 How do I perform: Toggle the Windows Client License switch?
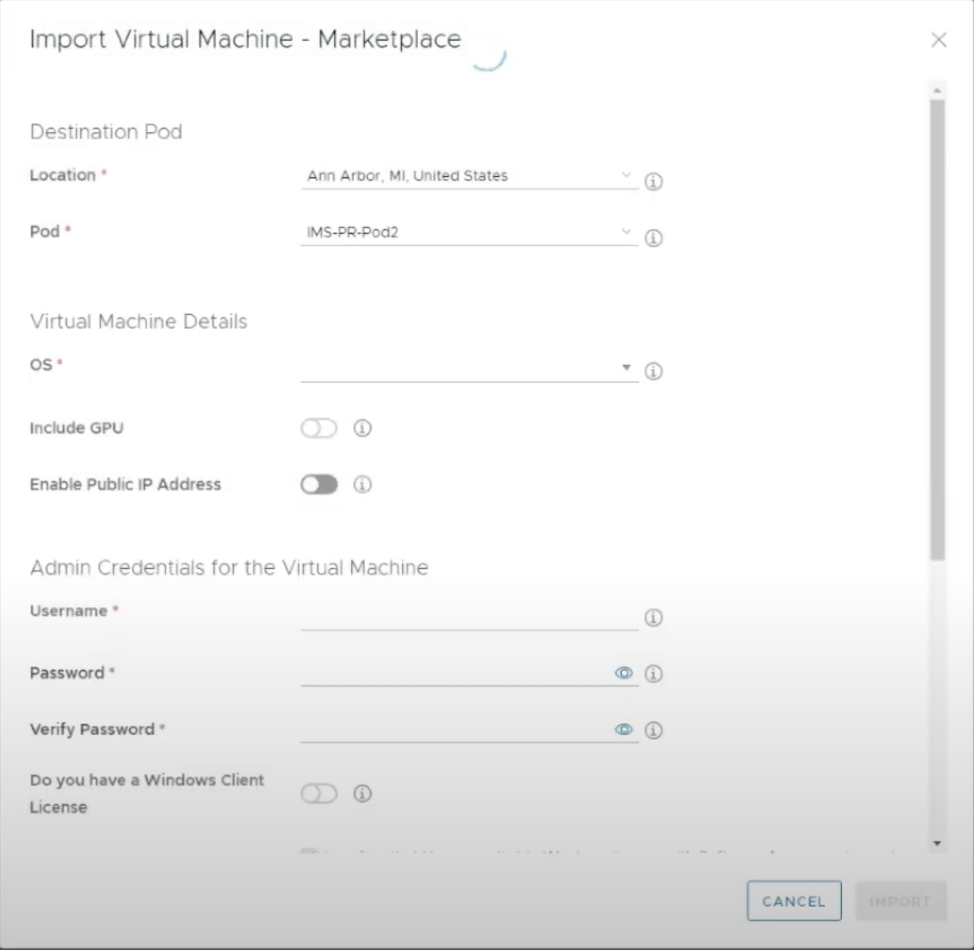(x=319, y=793)
